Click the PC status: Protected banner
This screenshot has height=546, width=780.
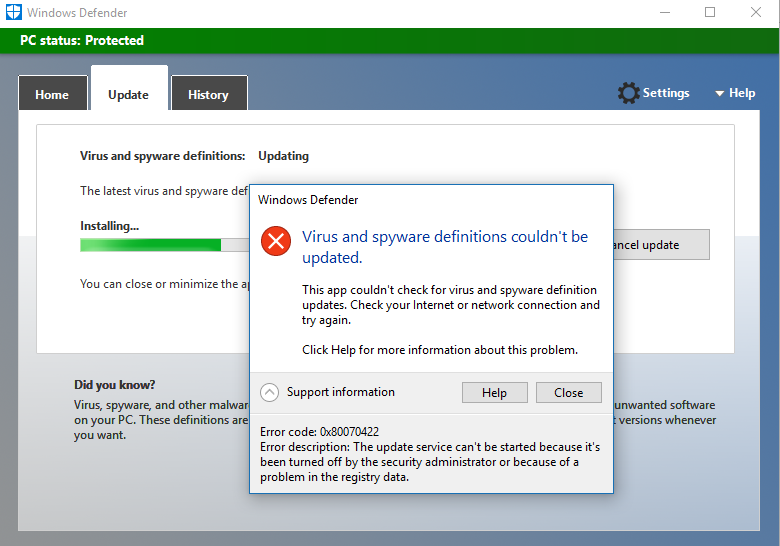[x=390, y=41]
